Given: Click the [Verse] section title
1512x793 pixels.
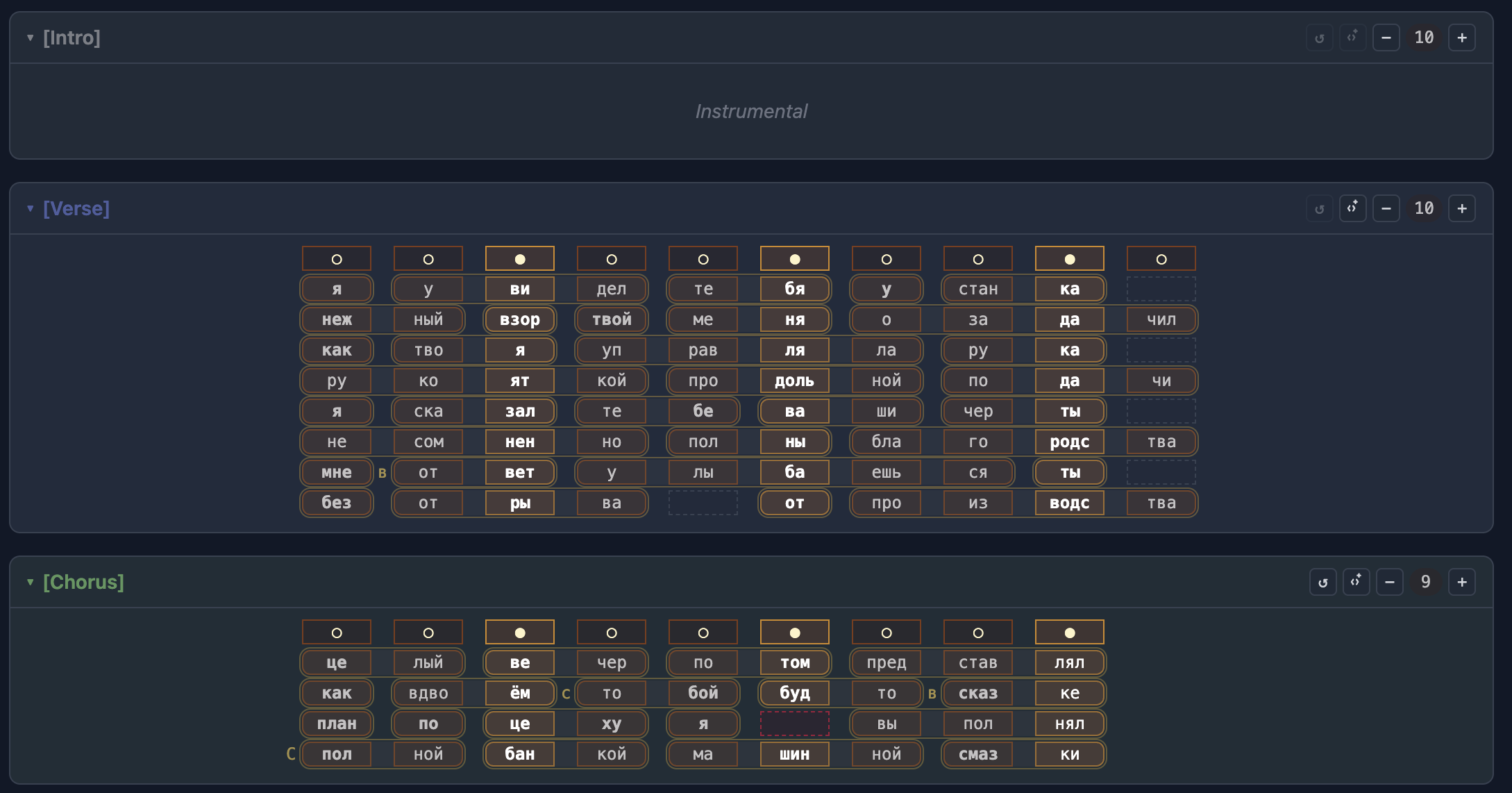Looking at the screenshot, I should point(76,208).
